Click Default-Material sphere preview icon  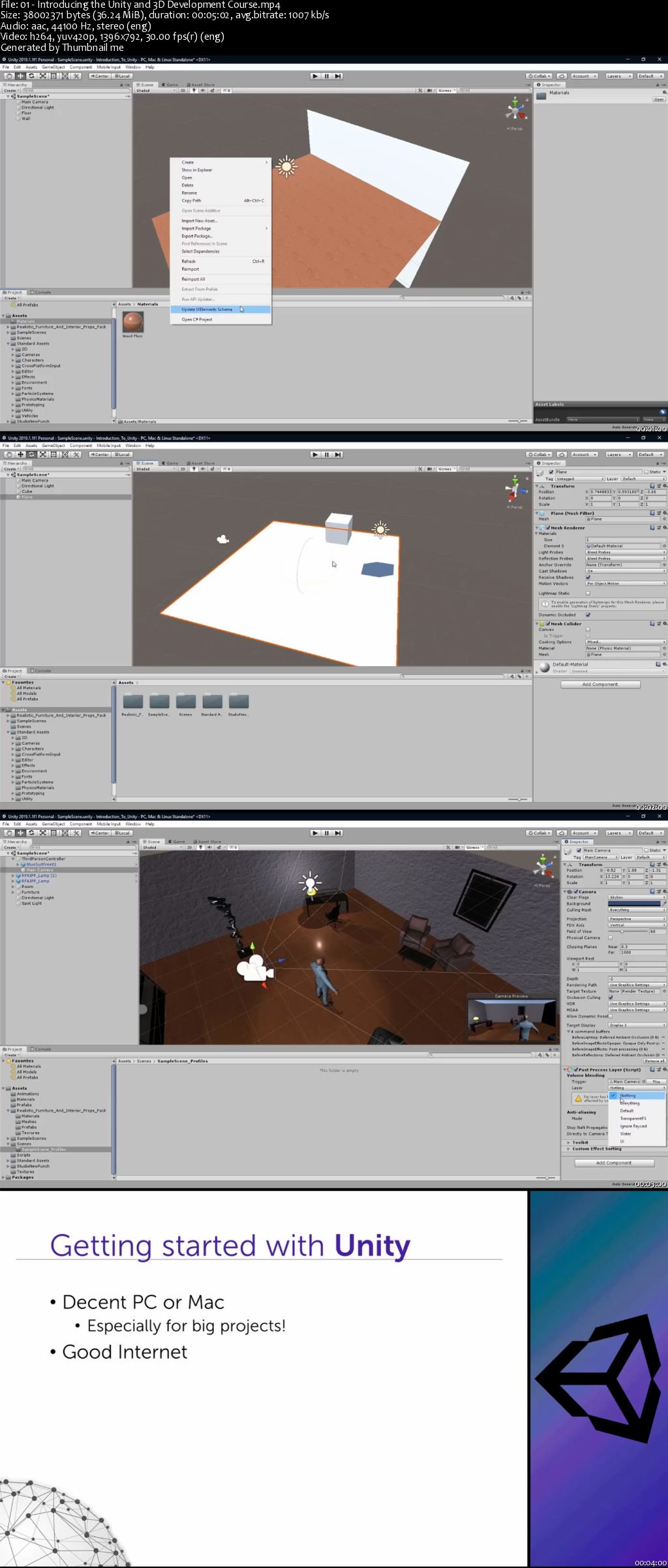pyautogui.click(x=544, y=667)
